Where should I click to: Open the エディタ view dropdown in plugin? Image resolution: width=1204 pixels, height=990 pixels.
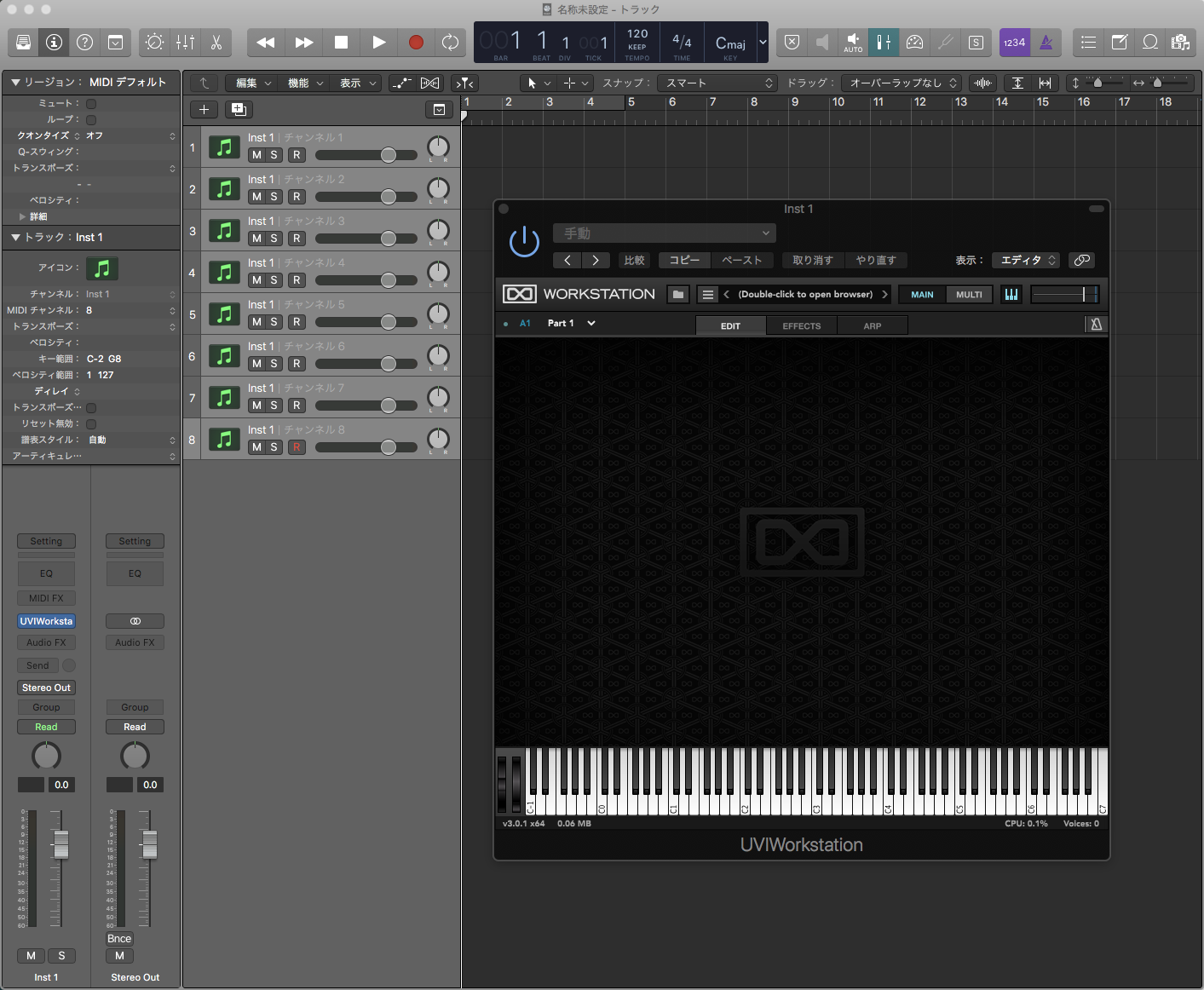[x=1027, y=260]
